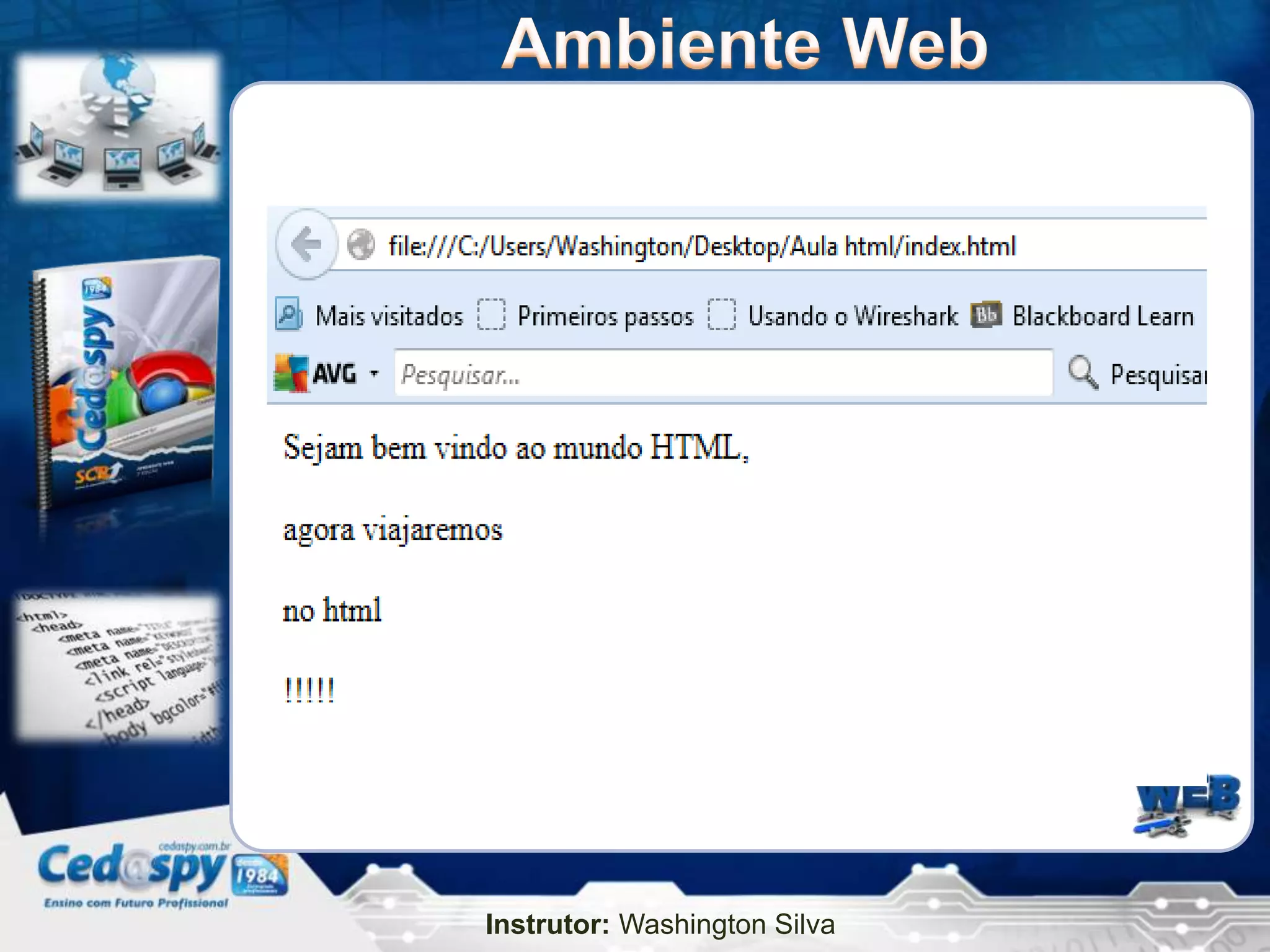1270x952 pixels.
Task: Click the address bar file URL
Action: 702,246
